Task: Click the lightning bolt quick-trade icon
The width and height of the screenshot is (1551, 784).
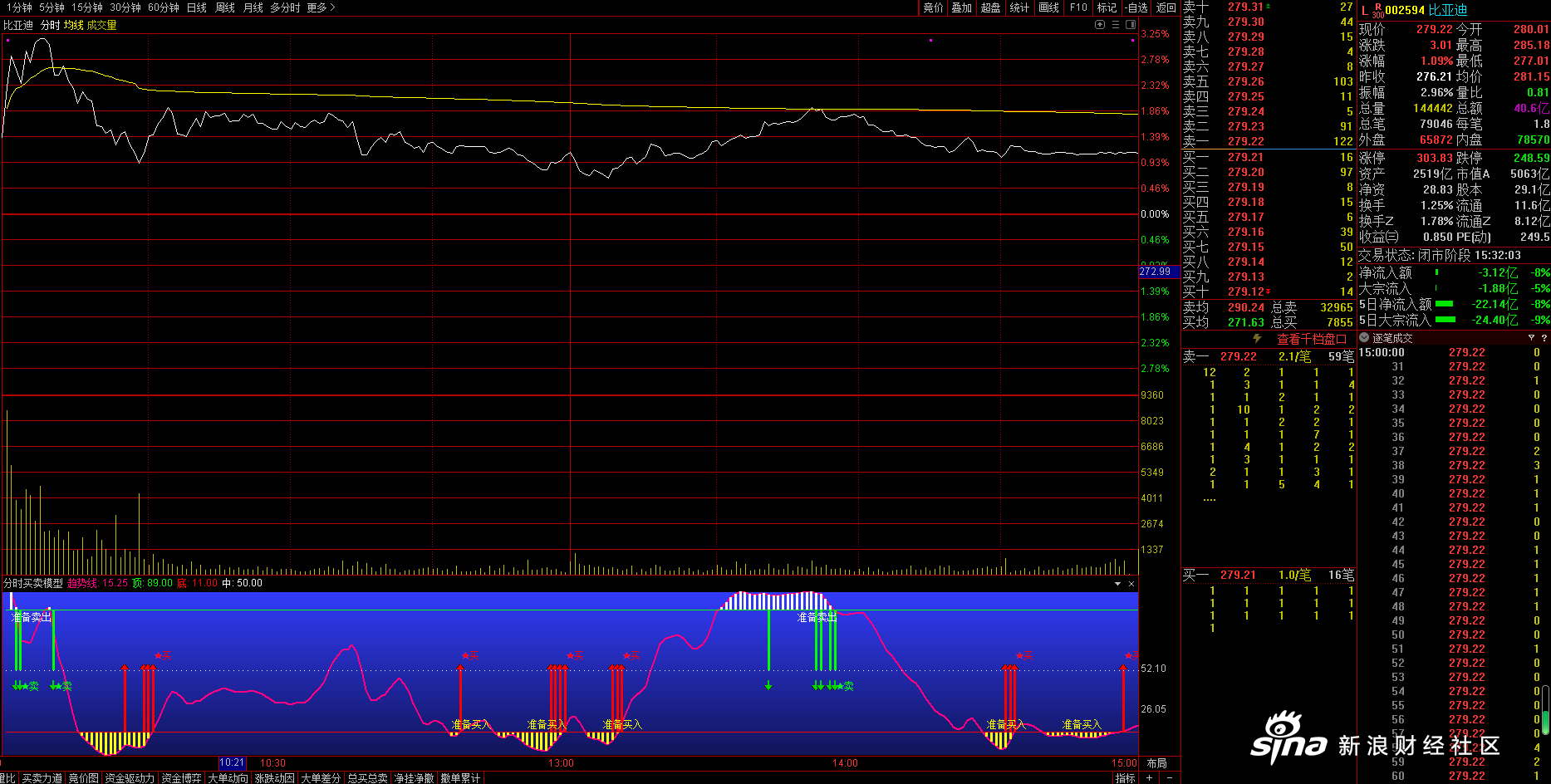Action: (1257, 339)
